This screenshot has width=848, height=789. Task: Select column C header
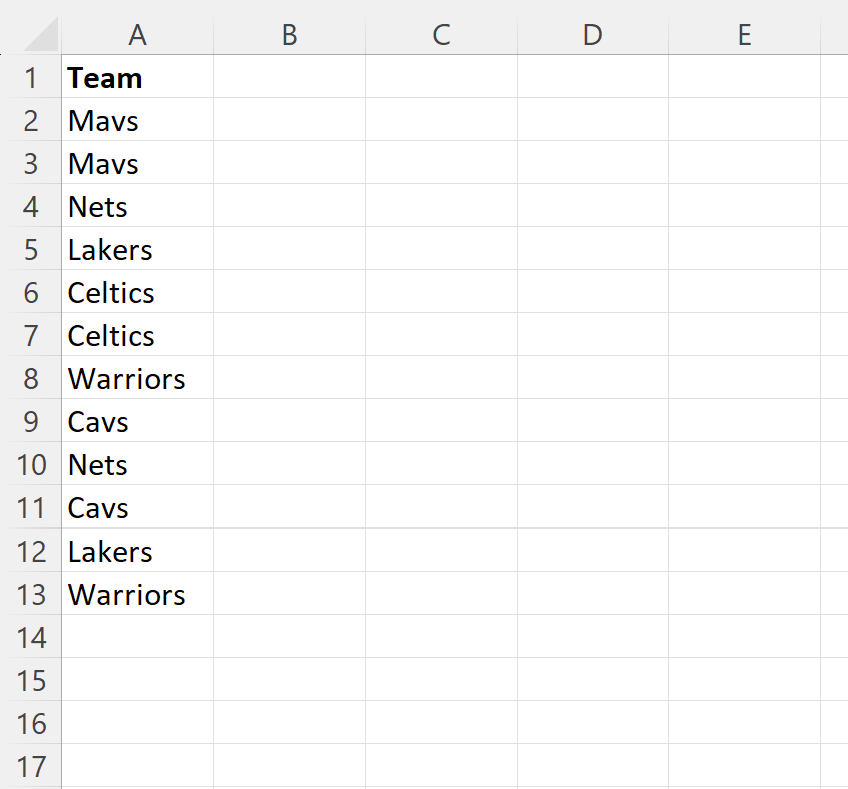click(x=441, y=35)
